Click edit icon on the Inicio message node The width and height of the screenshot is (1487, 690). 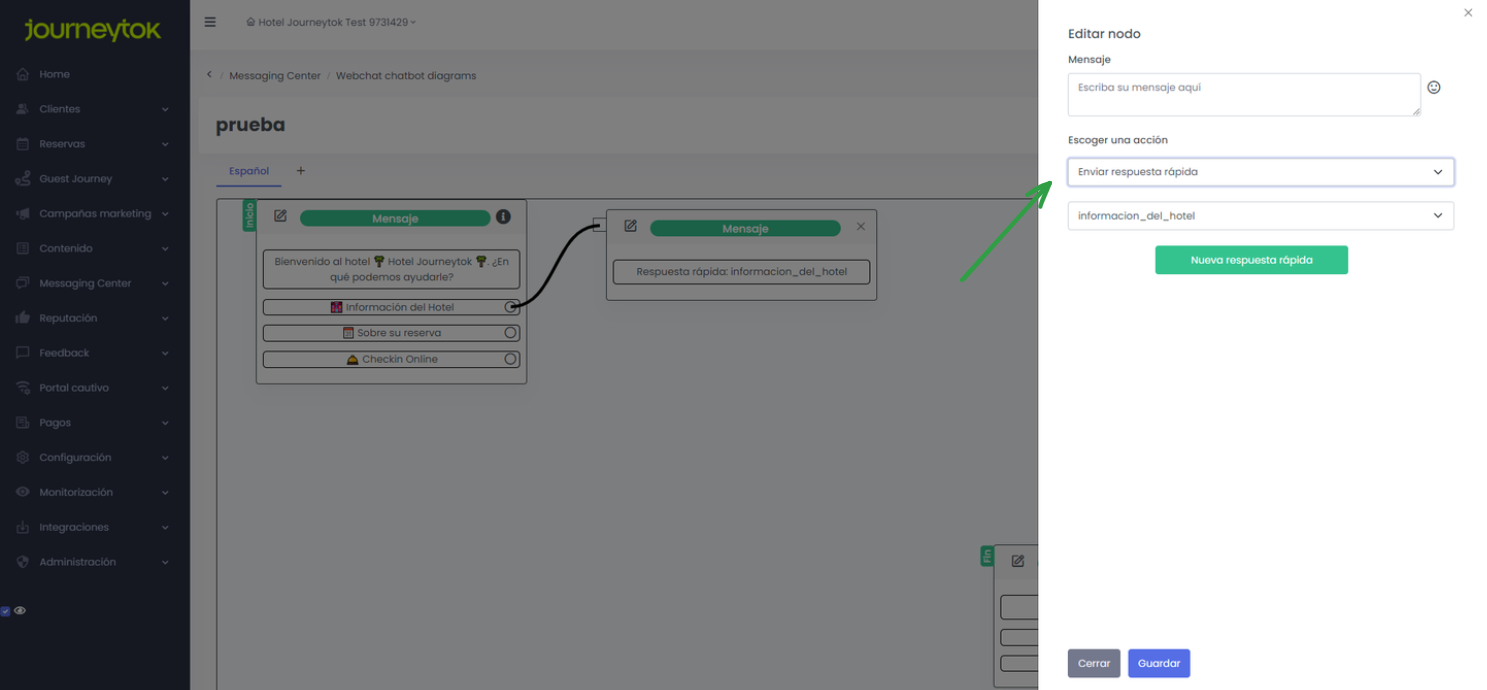coord(280,217)
